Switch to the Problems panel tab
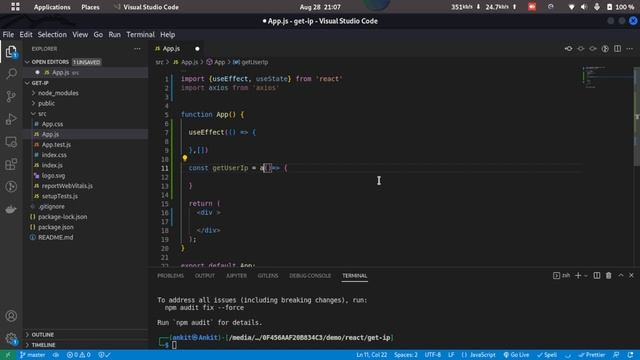The image size is (640, 360). pos(170,276)
